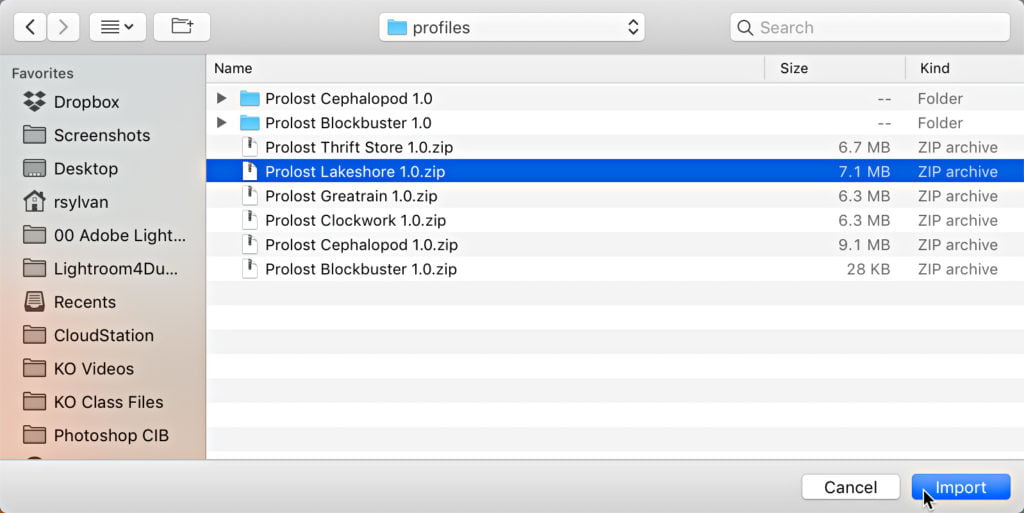Select Prolost Thrift Store 1.0.zip file

tap(358, 147)
